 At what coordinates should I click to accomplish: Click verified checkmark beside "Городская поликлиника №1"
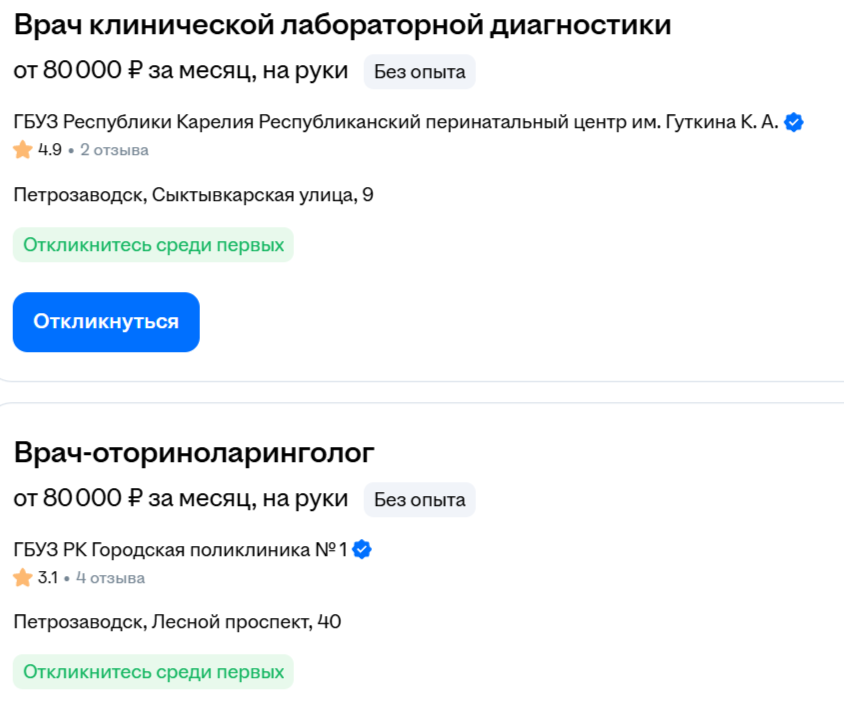tap(363, 549)
